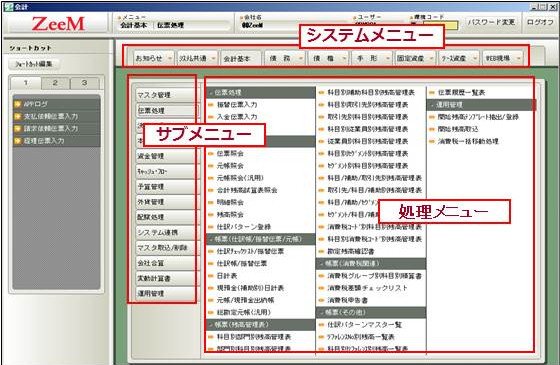560x365 pixels.
Task: Click the folder icon beside APログ shortcut
Action: 18,105
